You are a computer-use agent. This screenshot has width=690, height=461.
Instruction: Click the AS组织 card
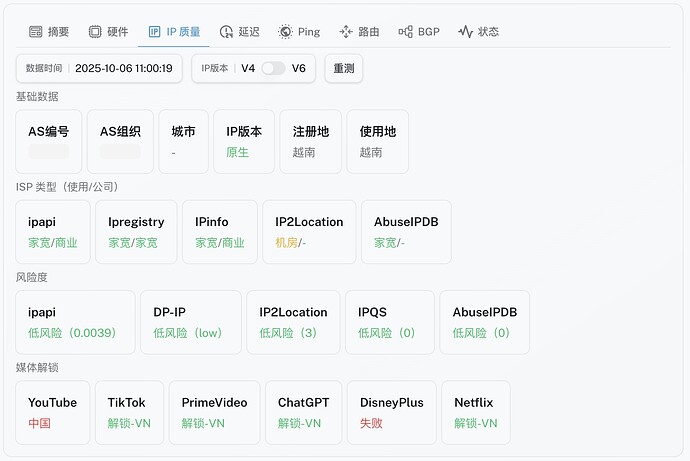click(x=120, y=142)
